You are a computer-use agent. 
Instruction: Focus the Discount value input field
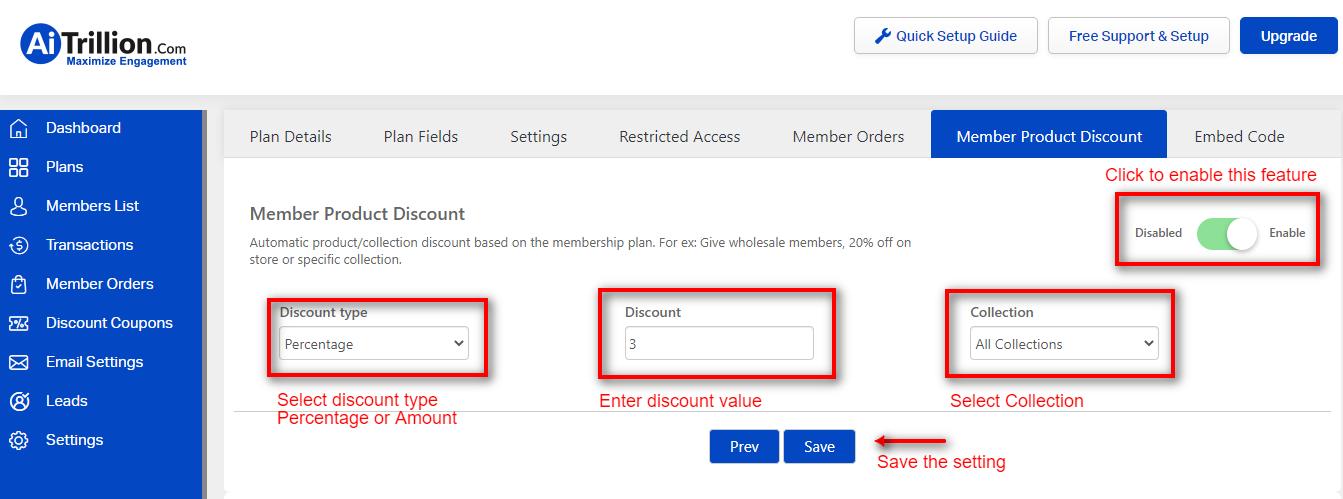pyautogui.click(x=719, y=344)
